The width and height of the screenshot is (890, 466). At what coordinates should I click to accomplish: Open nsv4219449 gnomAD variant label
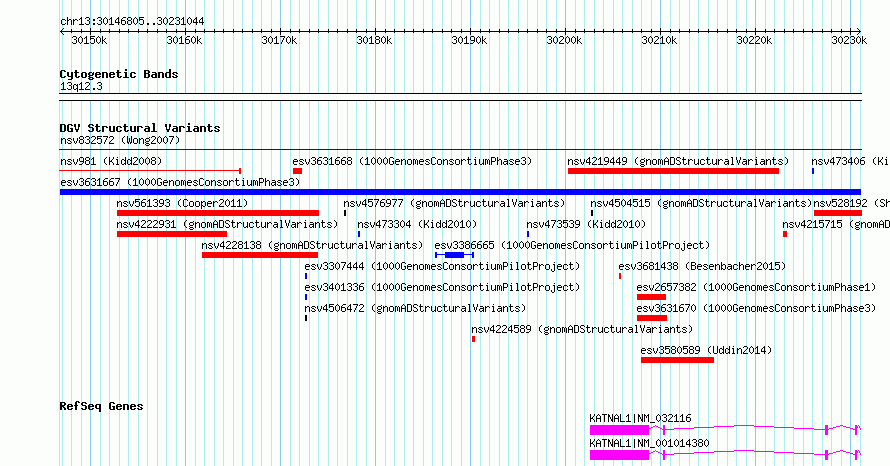click(678, 161)
